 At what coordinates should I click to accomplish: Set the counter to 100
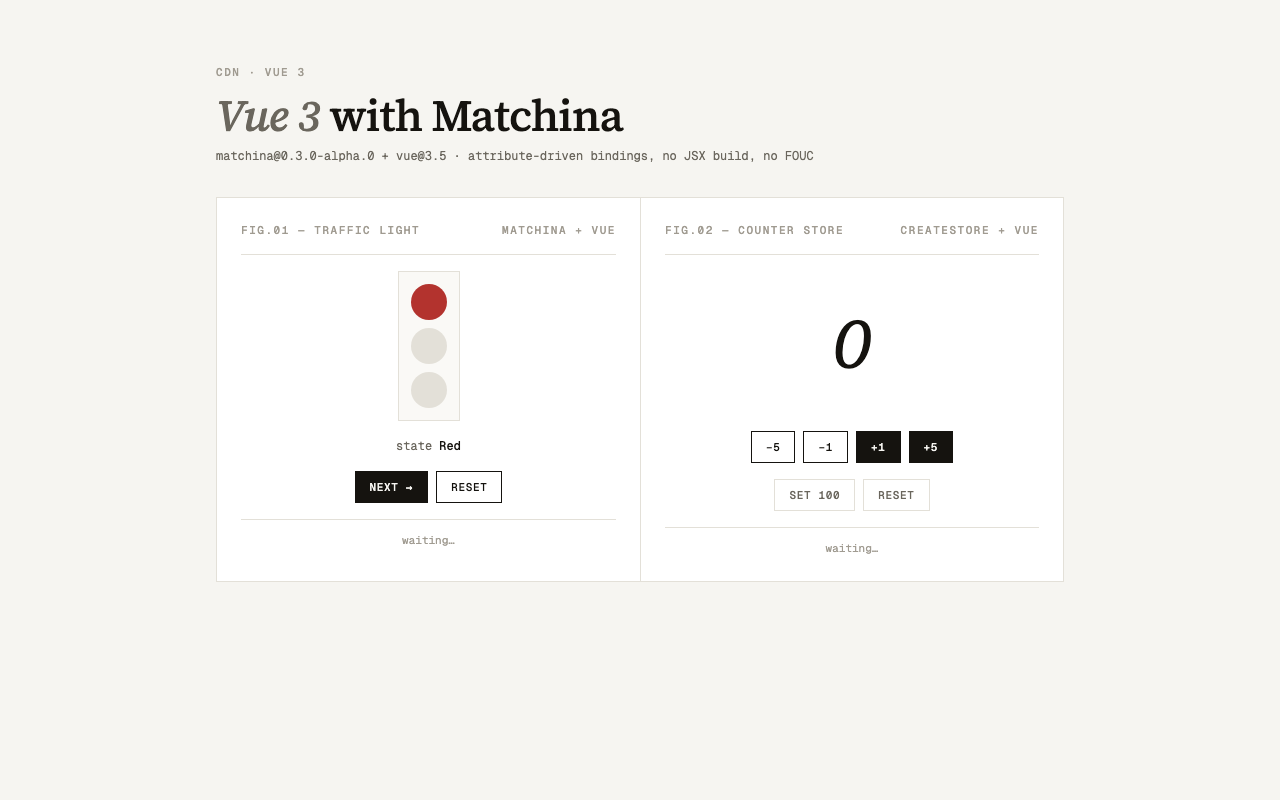pos(814,495)
